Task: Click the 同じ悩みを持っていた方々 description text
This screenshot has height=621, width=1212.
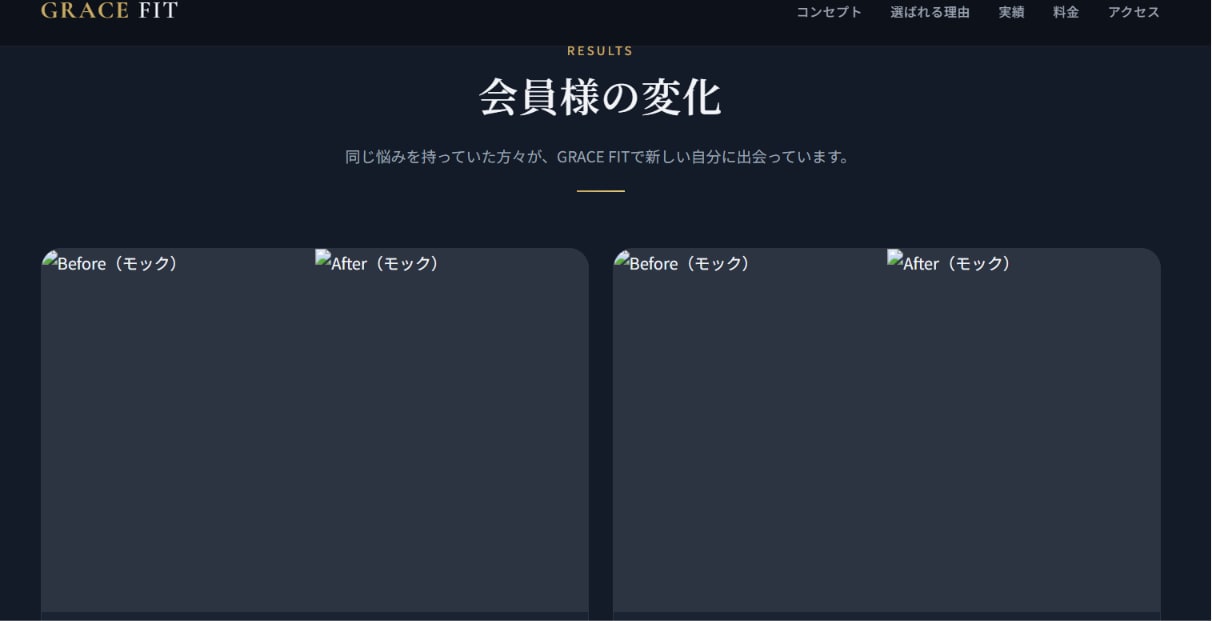Action: [600, 157]
